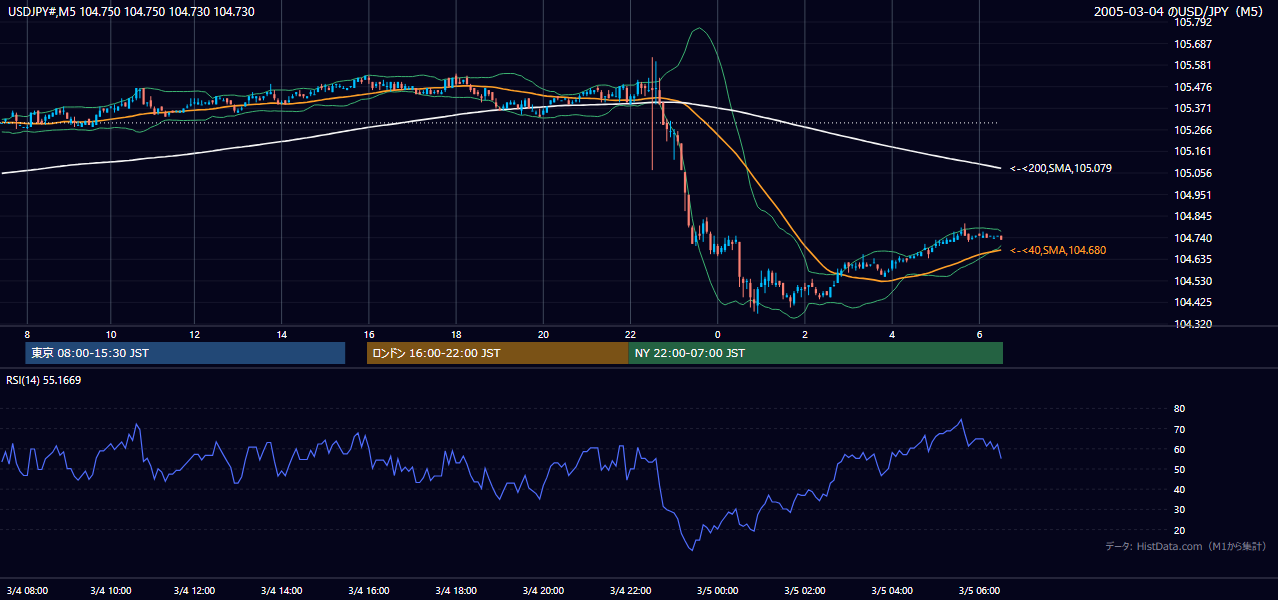This screenshot has width=1278, height=600.
Task: Click hour label 0 under price chart
Action: pos(717,334)
